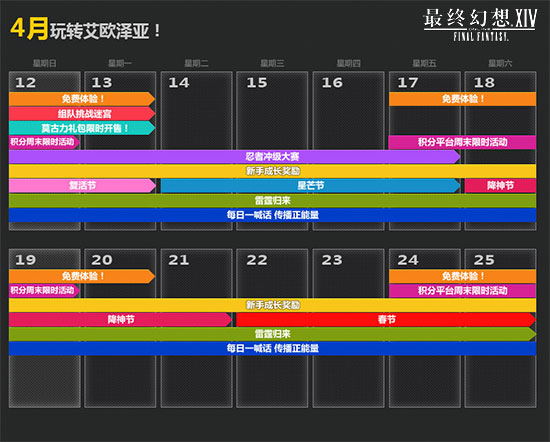The image size is (550, 442).
Task: Click 积分平台周末限时活动 bar on dates 17–18
Action: pos(462,142)
